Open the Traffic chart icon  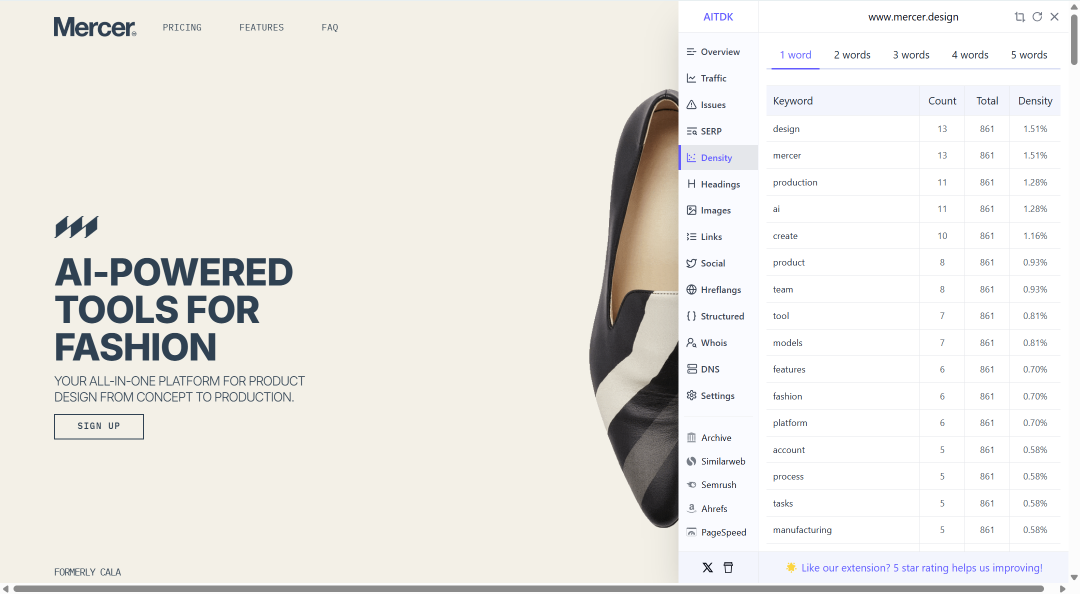(692, 78)
